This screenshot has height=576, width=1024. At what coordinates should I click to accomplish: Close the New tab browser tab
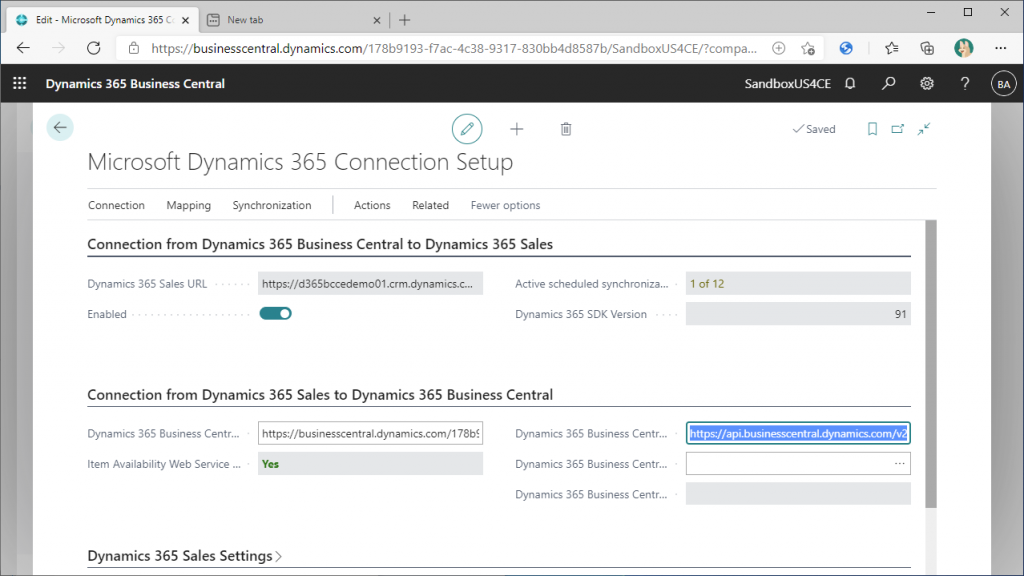point(377,20)
